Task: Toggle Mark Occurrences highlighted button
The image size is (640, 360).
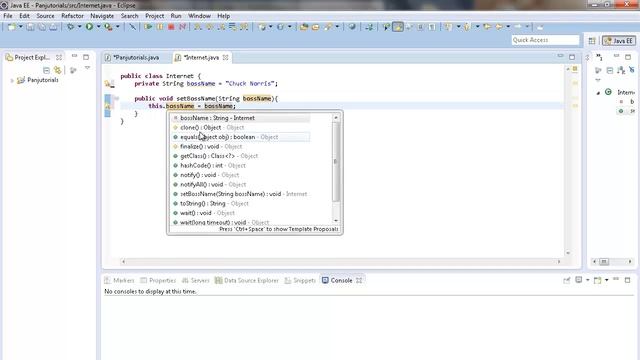Action: pos(398,27)
